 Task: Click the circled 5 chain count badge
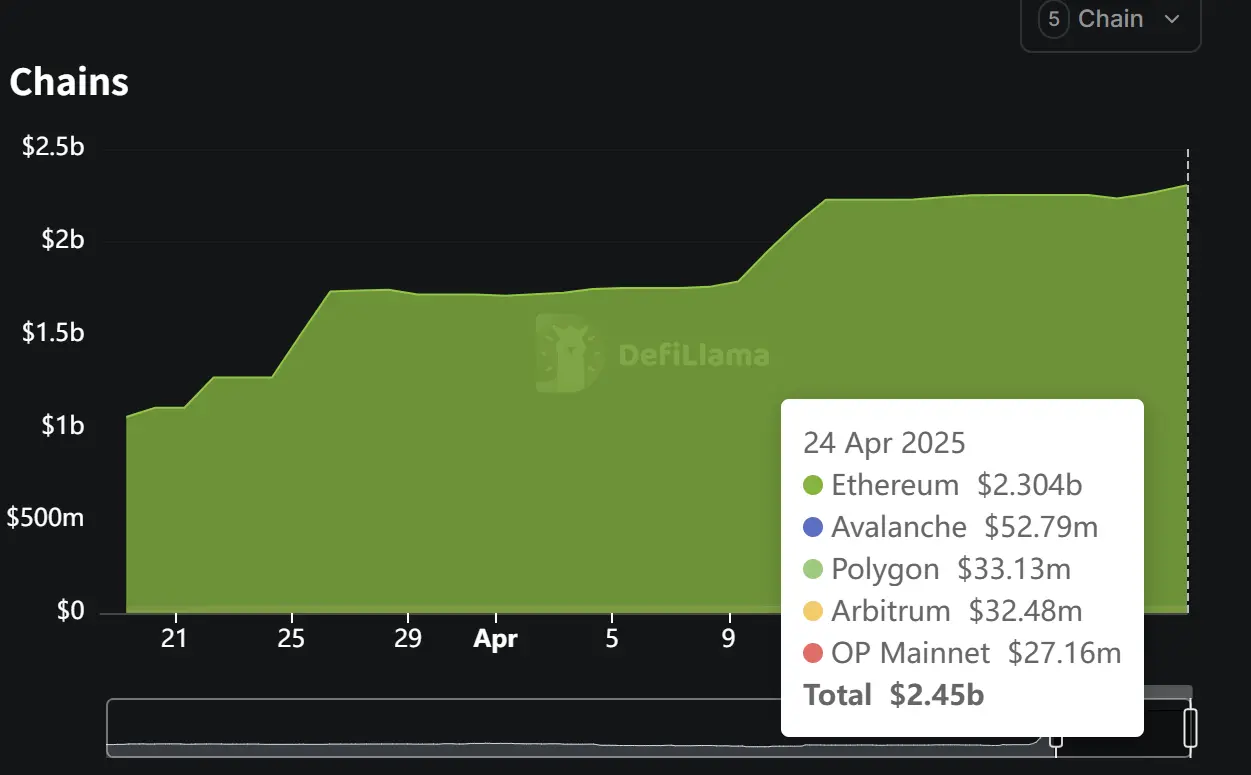point(1053,19)
